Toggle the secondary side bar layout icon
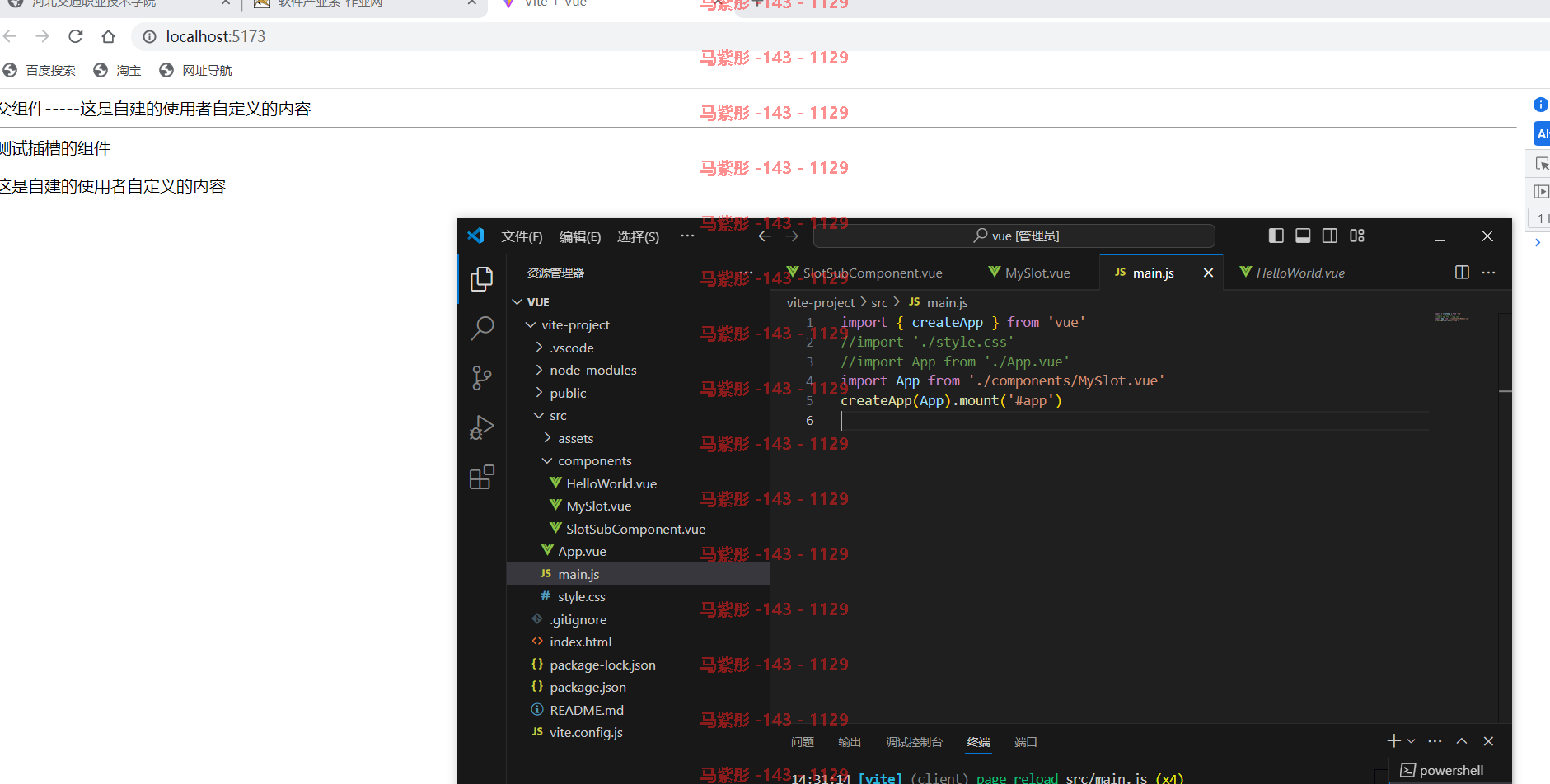 pos(1330,236)
